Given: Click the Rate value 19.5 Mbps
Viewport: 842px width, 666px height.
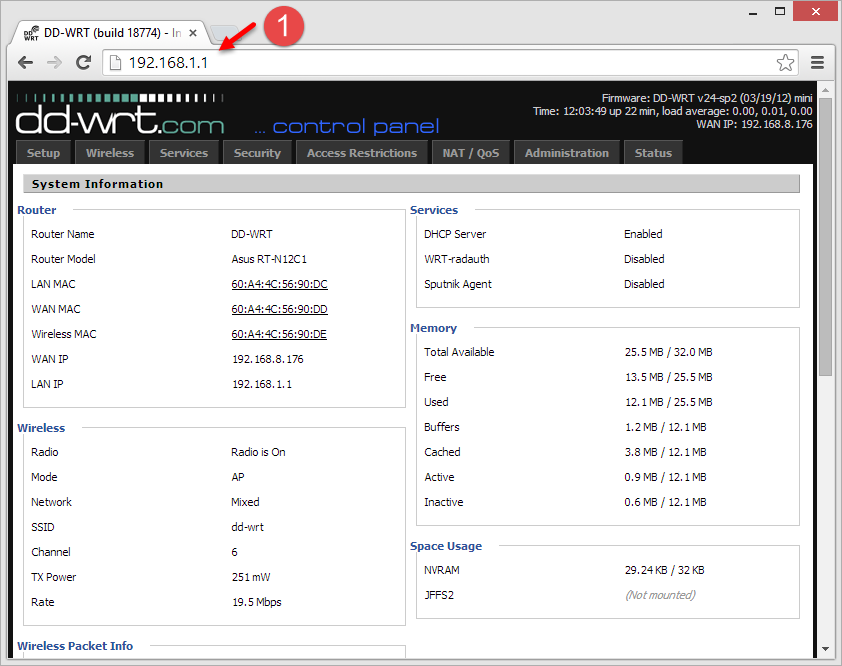Looking at the screenshot, I should (257, 602).
